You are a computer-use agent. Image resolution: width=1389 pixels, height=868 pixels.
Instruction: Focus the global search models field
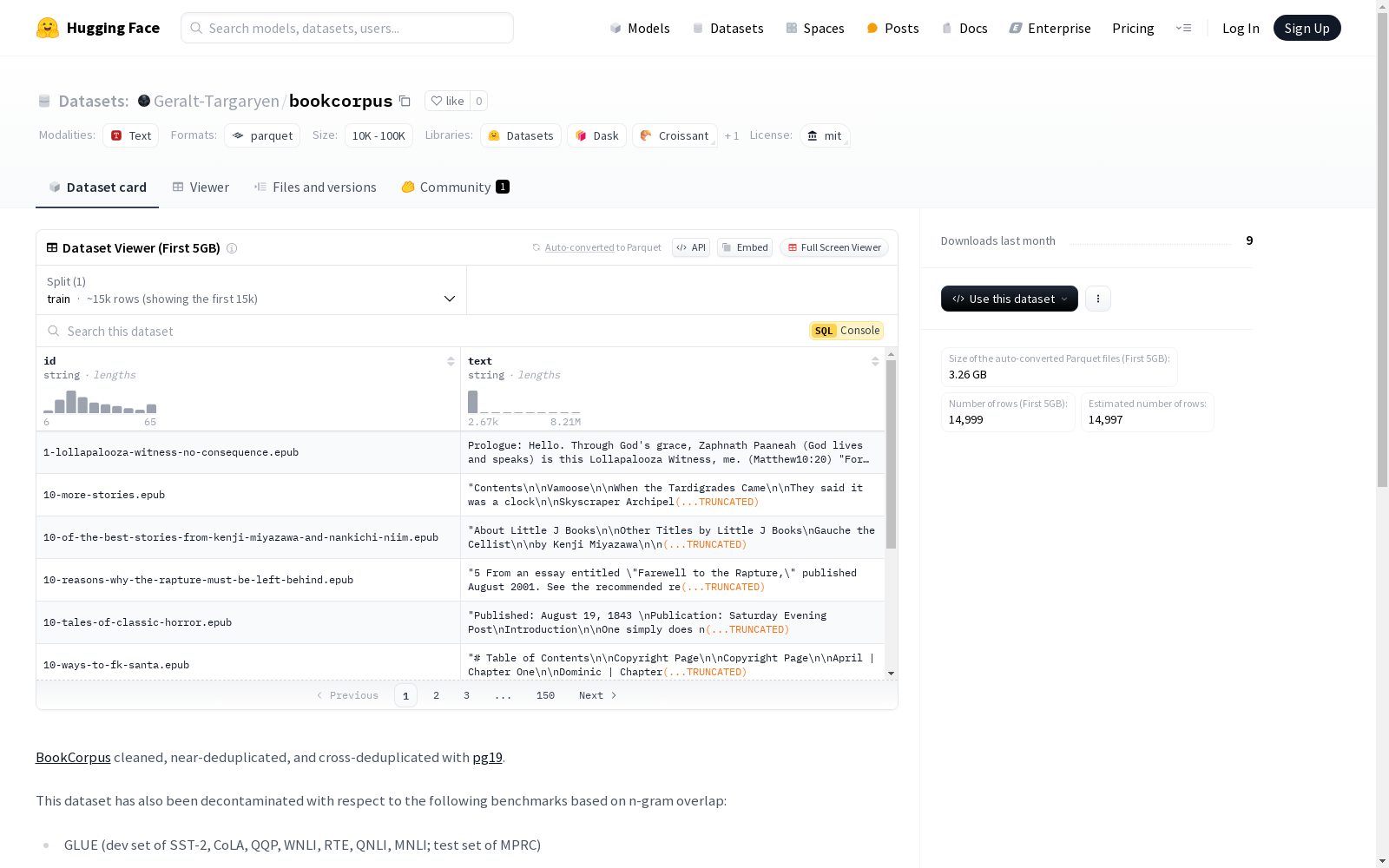click(347, 28)
